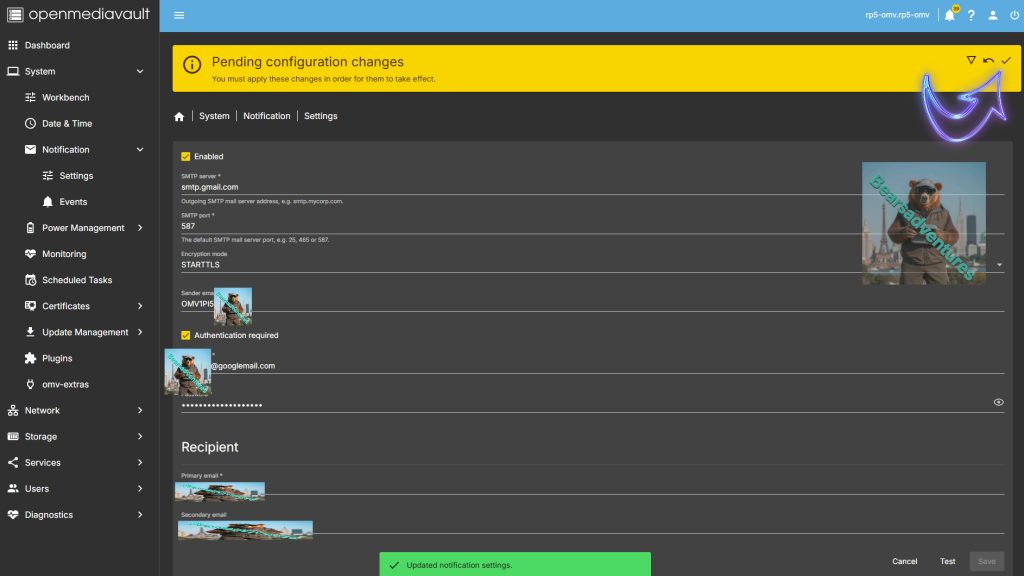Click the help question mark icon
Viewport: 1024px width, 576px height.
[971, 15]
